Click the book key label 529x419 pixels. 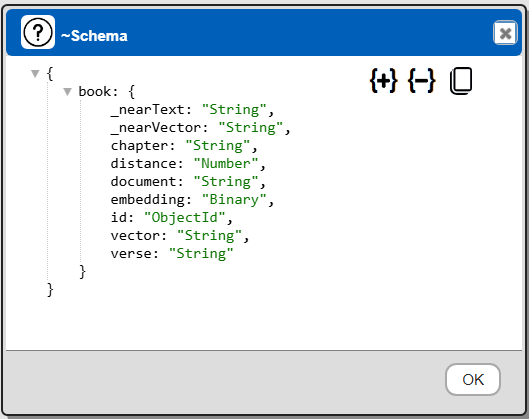click(94, 91)
